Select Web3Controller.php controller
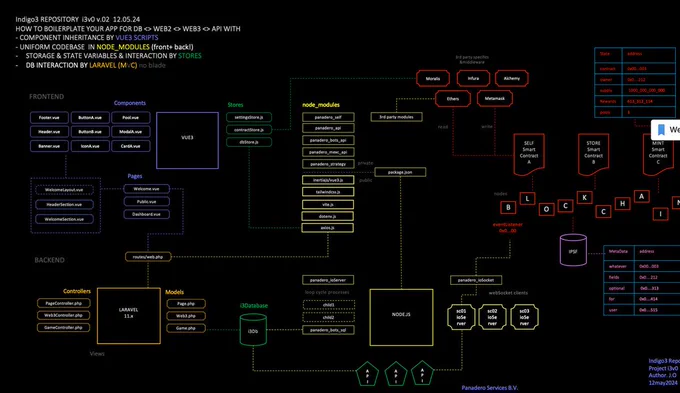Viewport: 680px width, 393px height. click(63, 315)
